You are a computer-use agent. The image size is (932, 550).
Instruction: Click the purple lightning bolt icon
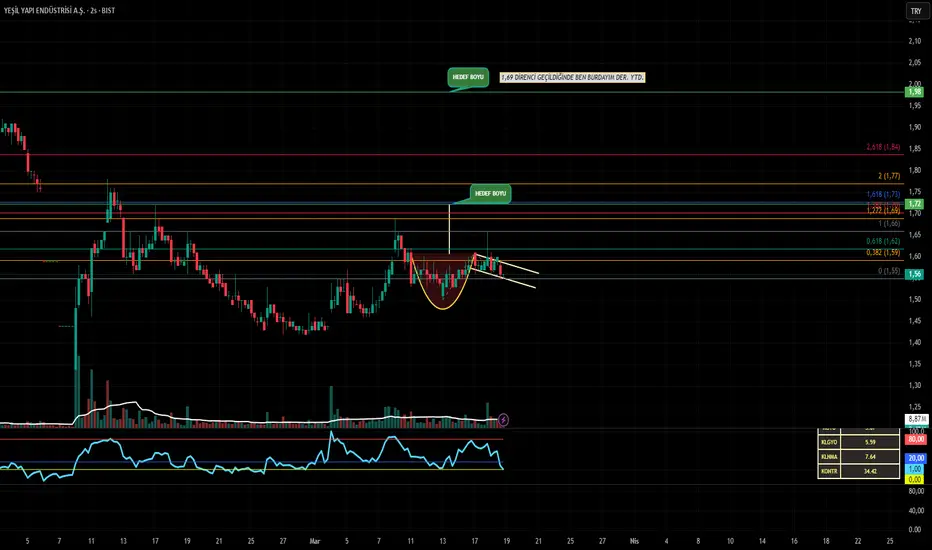[x=503, y=420]
